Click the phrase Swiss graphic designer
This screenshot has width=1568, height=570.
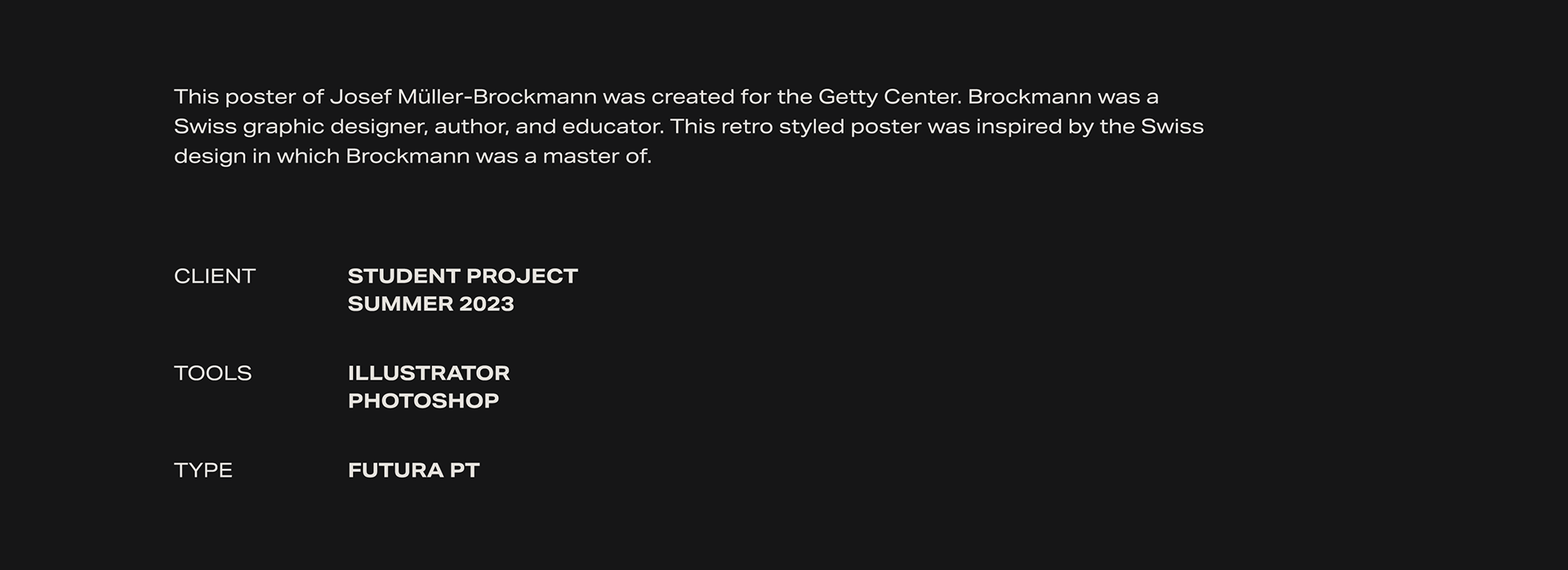tap(300, 127)
